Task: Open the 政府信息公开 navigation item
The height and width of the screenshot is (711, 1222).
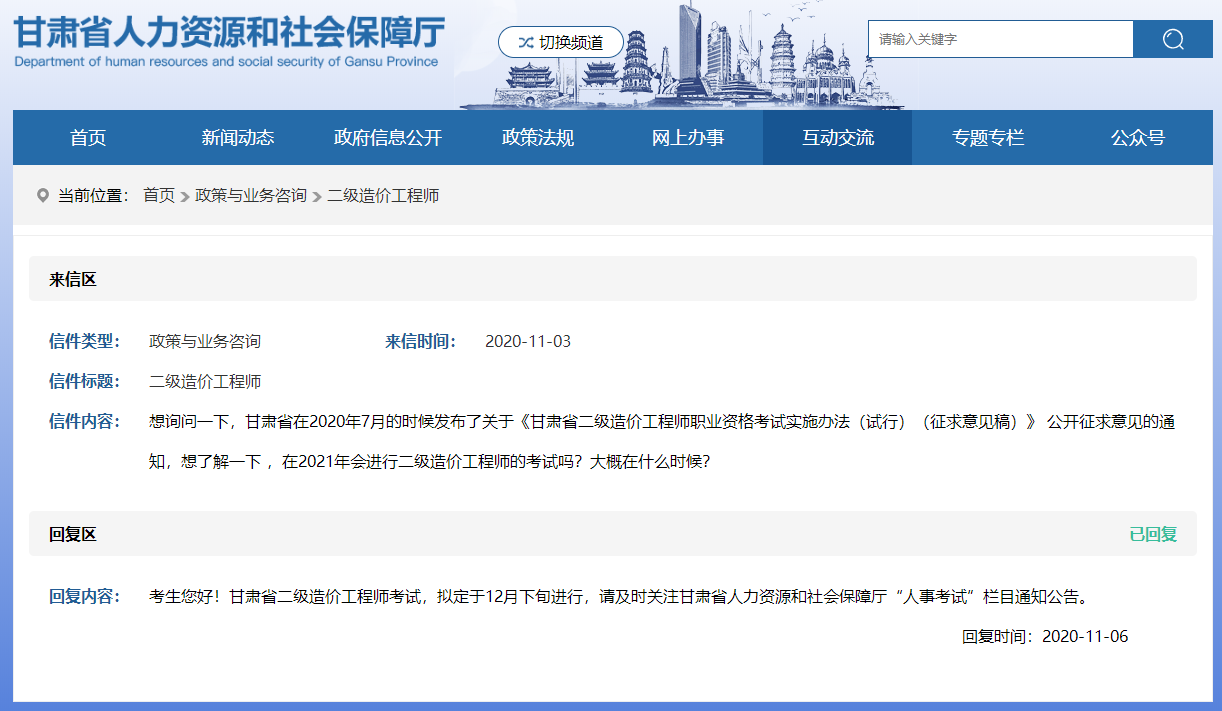Action: click(388, 138)
